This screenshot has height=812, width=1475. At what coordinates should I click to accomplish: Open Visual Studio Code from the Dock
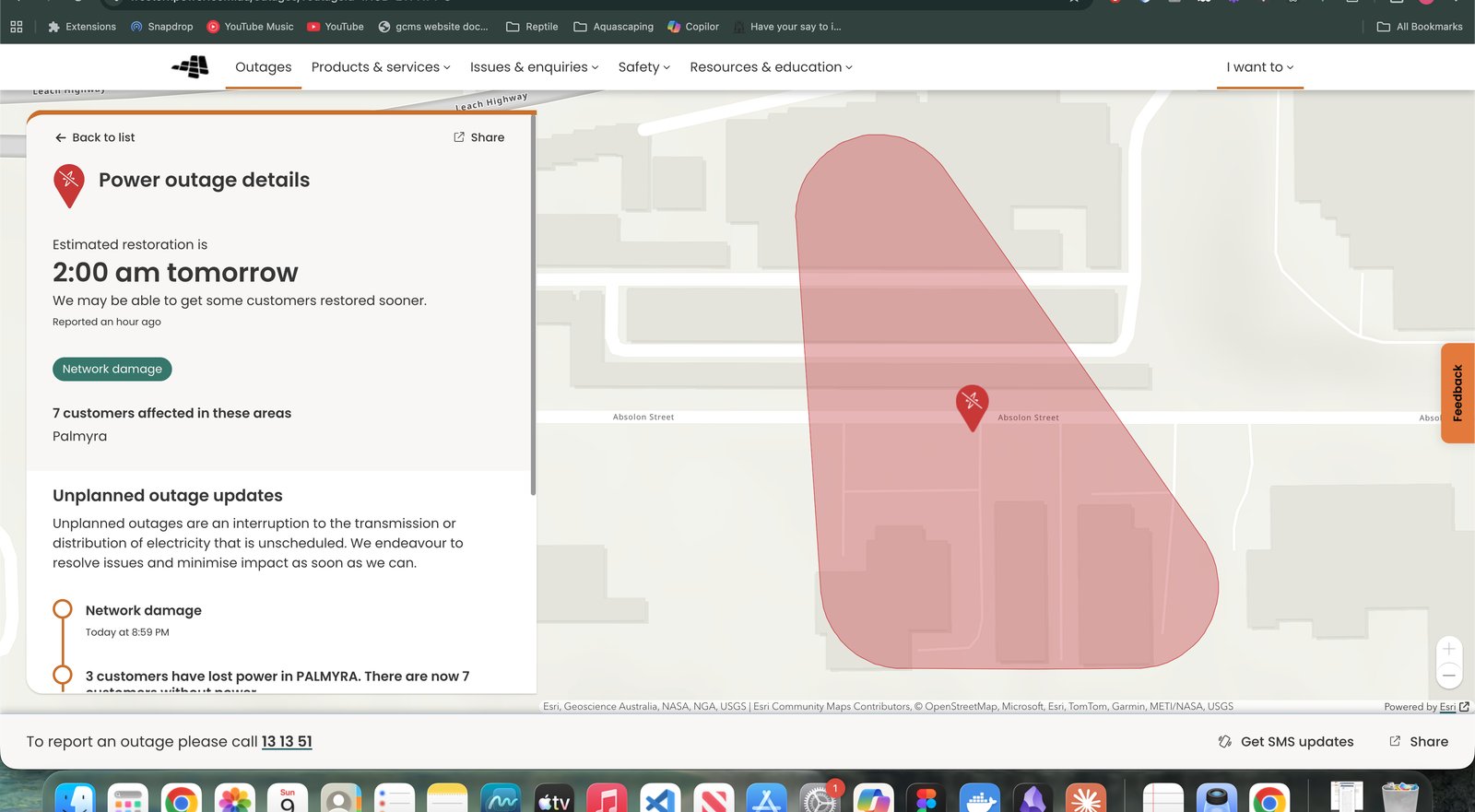click(x=660, y=800)
